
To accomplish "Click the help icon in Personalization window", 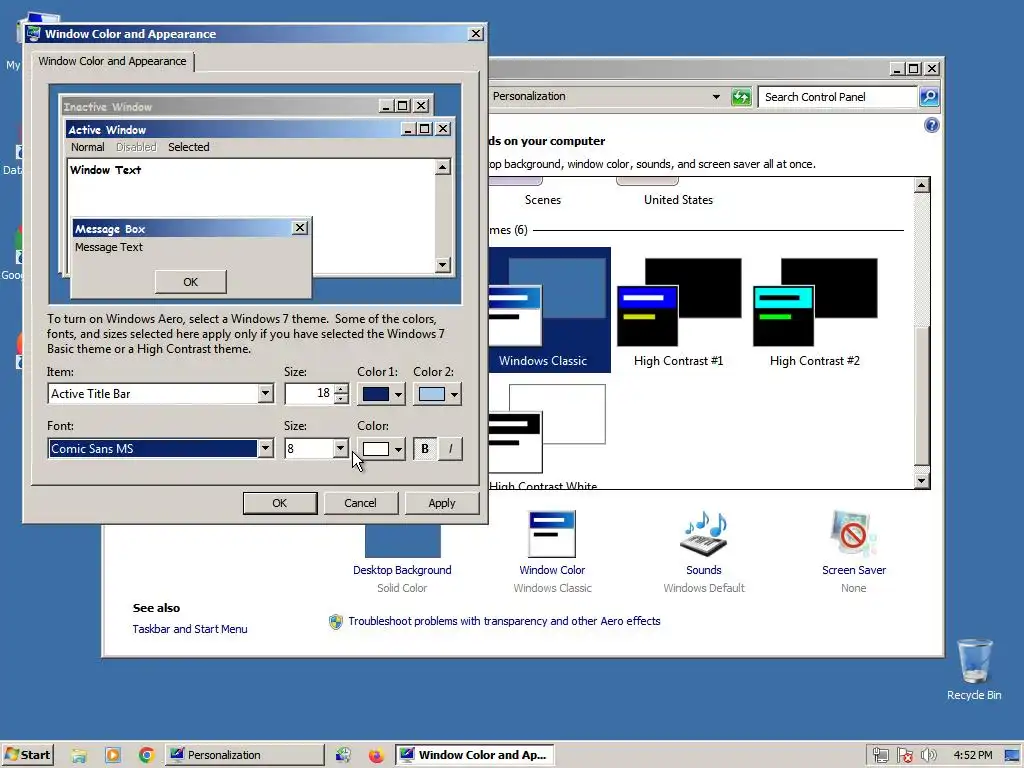I will 932,125.
